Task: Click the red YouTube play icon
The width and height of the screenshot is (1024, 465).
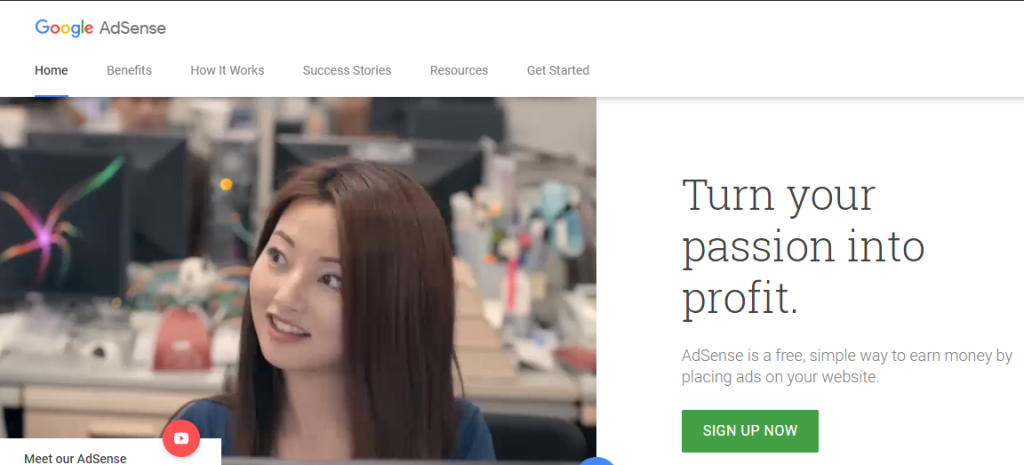Action: click(182, 438)
